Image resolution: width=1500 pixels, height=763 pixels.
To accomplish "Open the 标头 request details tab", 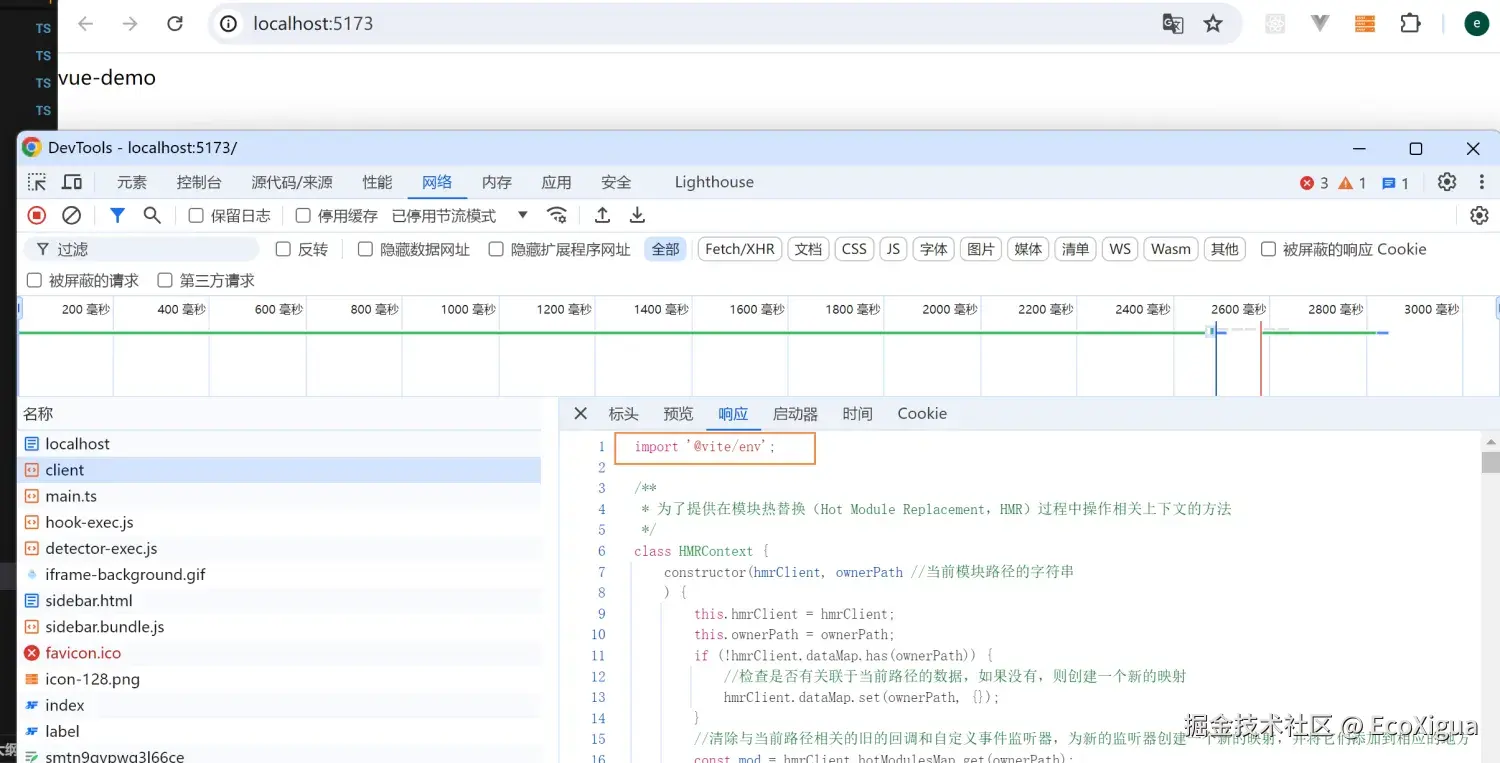I will point(623,413).
